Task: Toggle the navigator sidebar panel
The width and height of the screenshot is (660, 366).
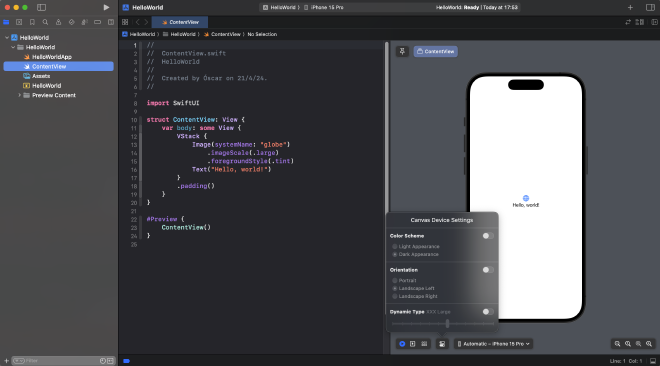Action: click(41, 7)
